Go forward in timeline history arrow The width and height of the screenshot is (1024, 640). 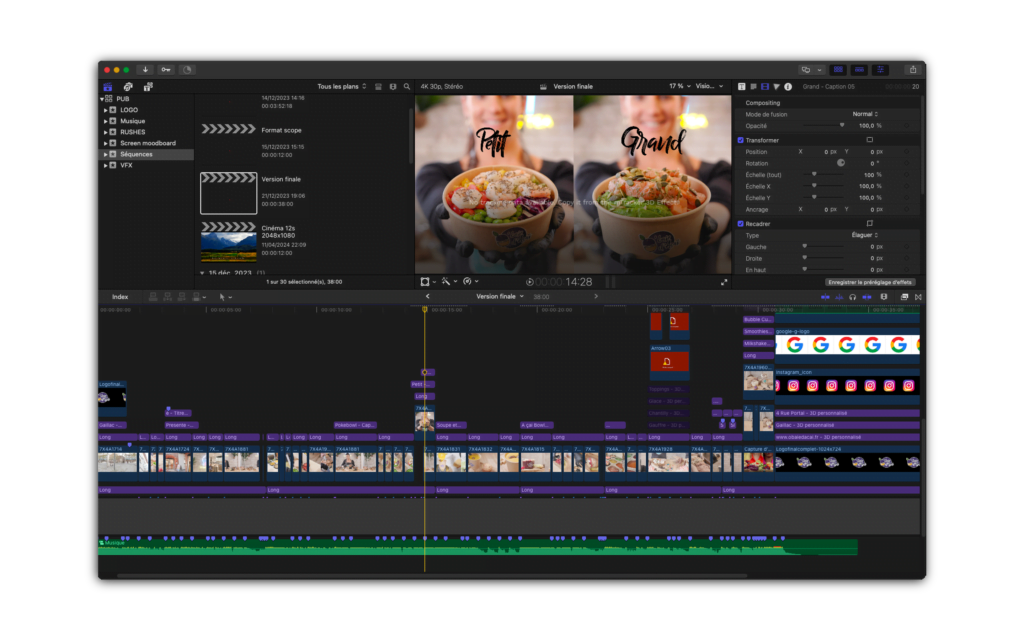(x=596, y=296)
